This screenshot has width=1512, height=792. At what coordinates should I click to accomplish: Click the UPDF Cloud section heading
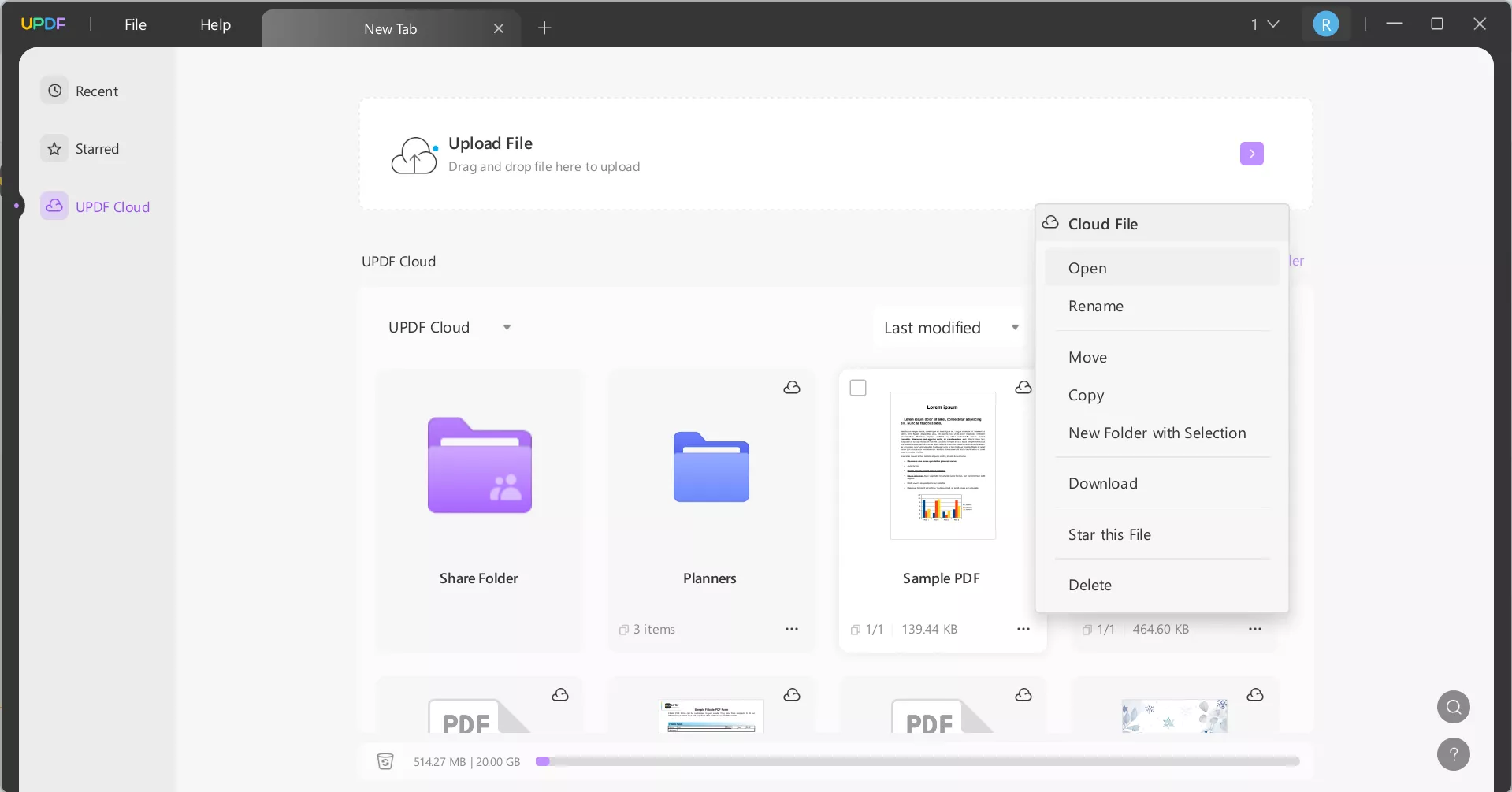pos(399,262)
